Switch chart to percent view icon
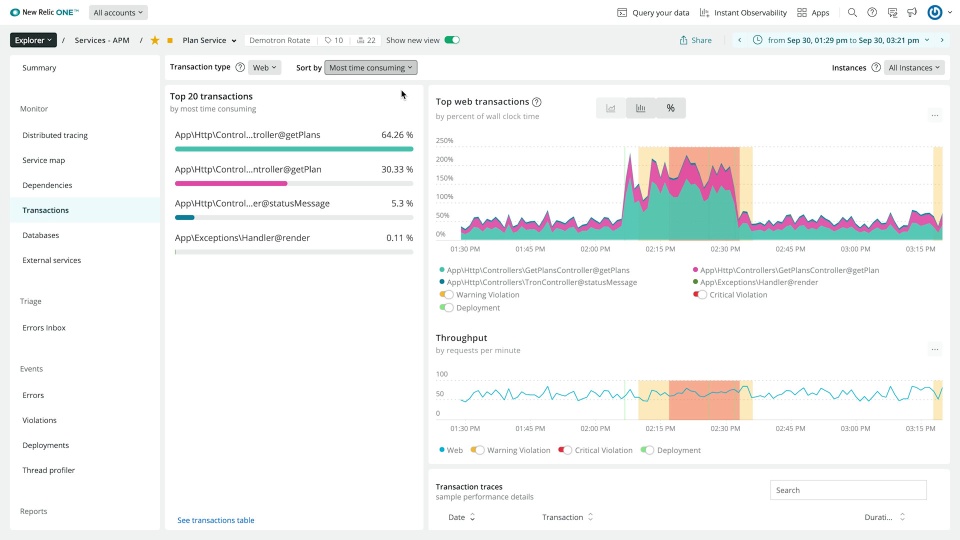Viewport: 960px width, 540px height. tap(670, 108)
